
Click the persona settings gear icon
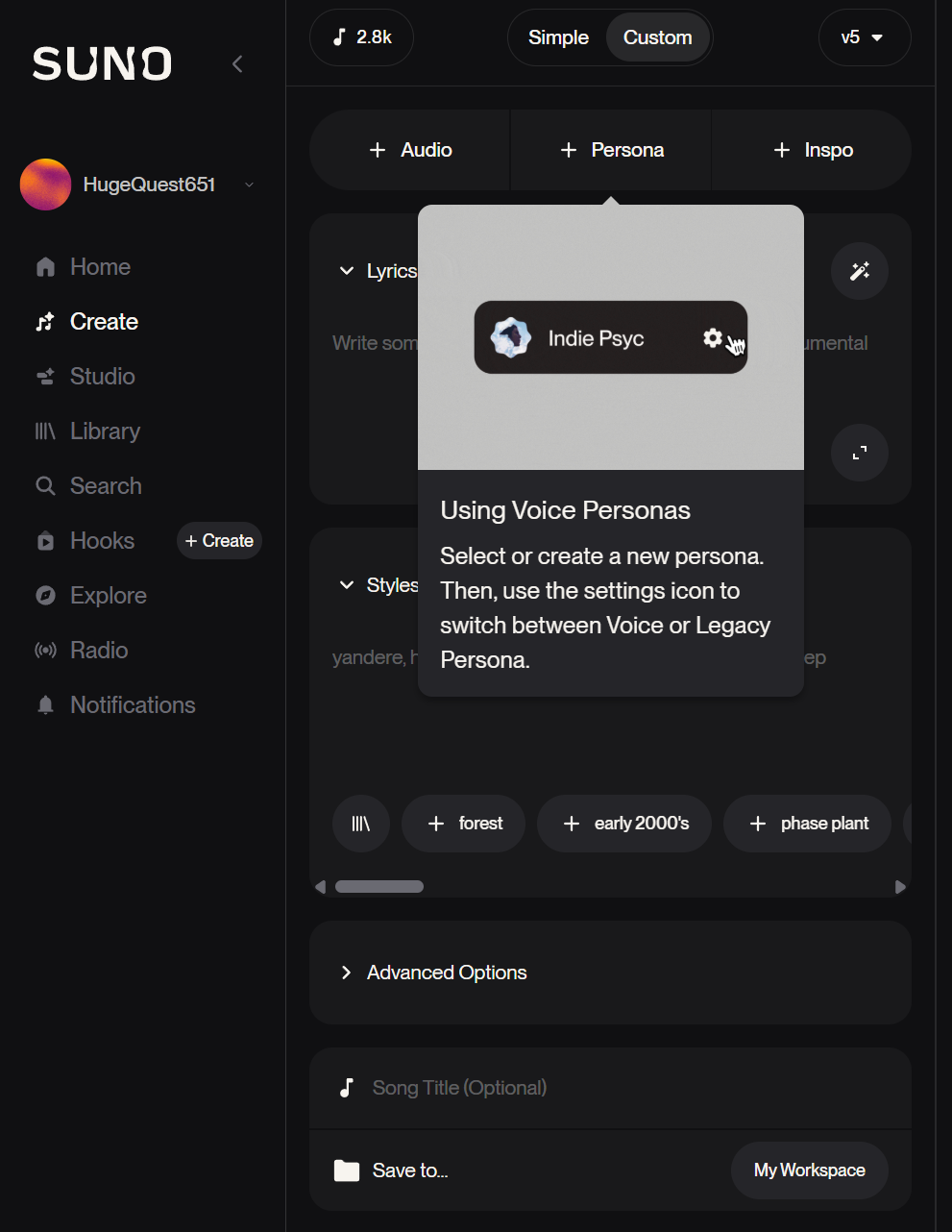coord(713,337)
